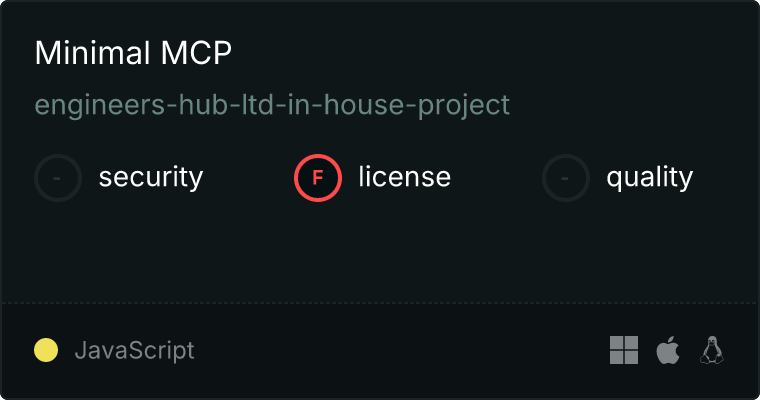
Task: Click the dash placeholder beside the security label
Action: click(57, 178)
